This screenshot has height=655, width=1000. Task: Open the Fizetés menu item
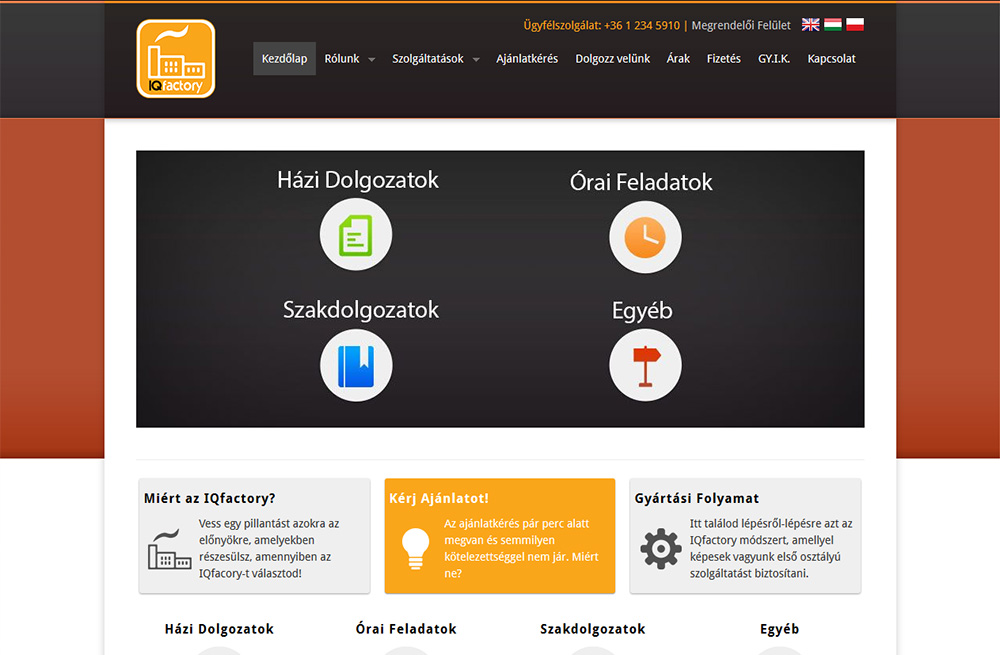pos(723,59)
